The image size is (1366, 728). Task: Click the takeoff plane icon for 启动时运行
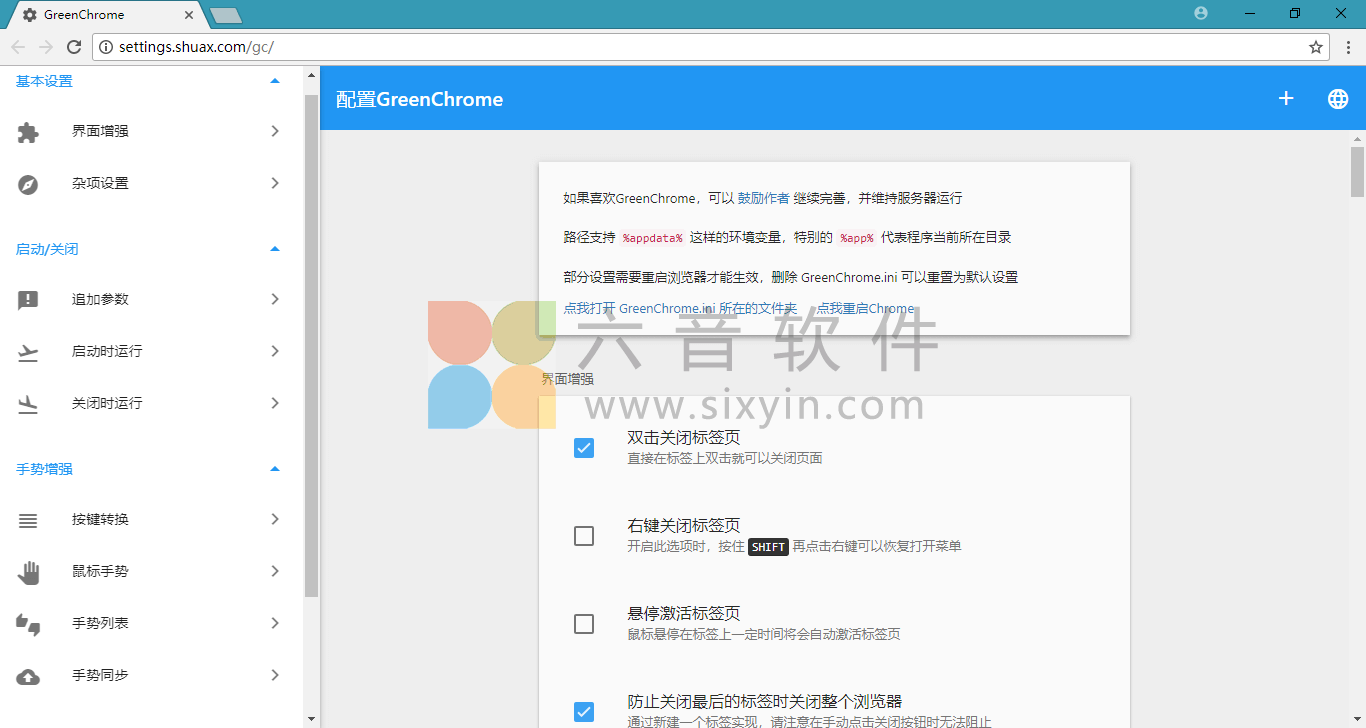tap(28, 352)
